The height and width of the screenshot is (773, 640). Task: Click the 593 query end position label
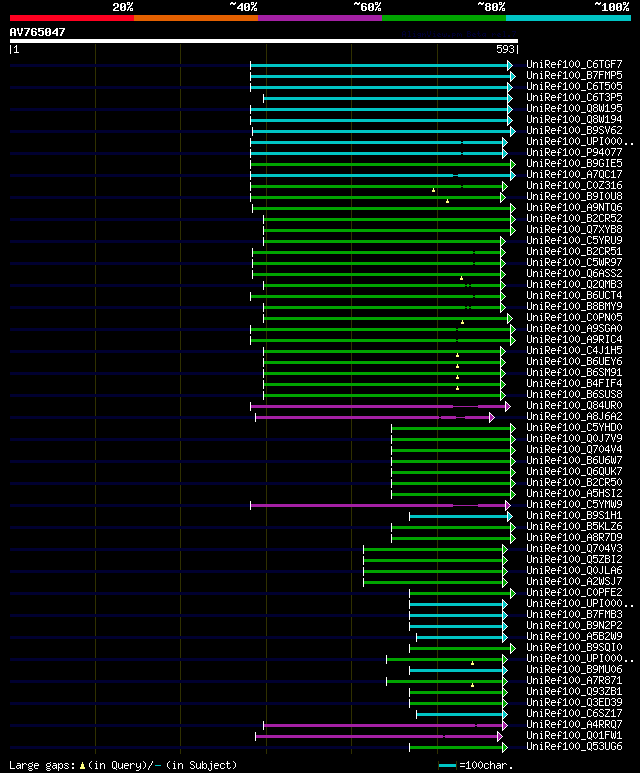(505, 49)
